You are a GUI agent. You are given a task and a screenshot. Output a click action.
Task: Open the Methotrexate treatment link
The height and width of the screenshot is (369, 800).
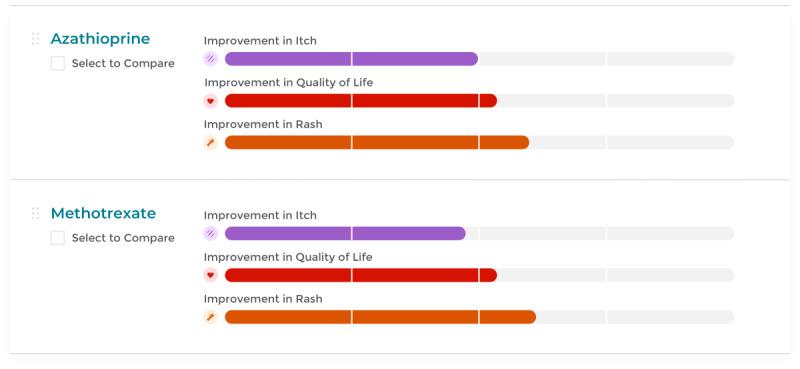click(103, 213)
